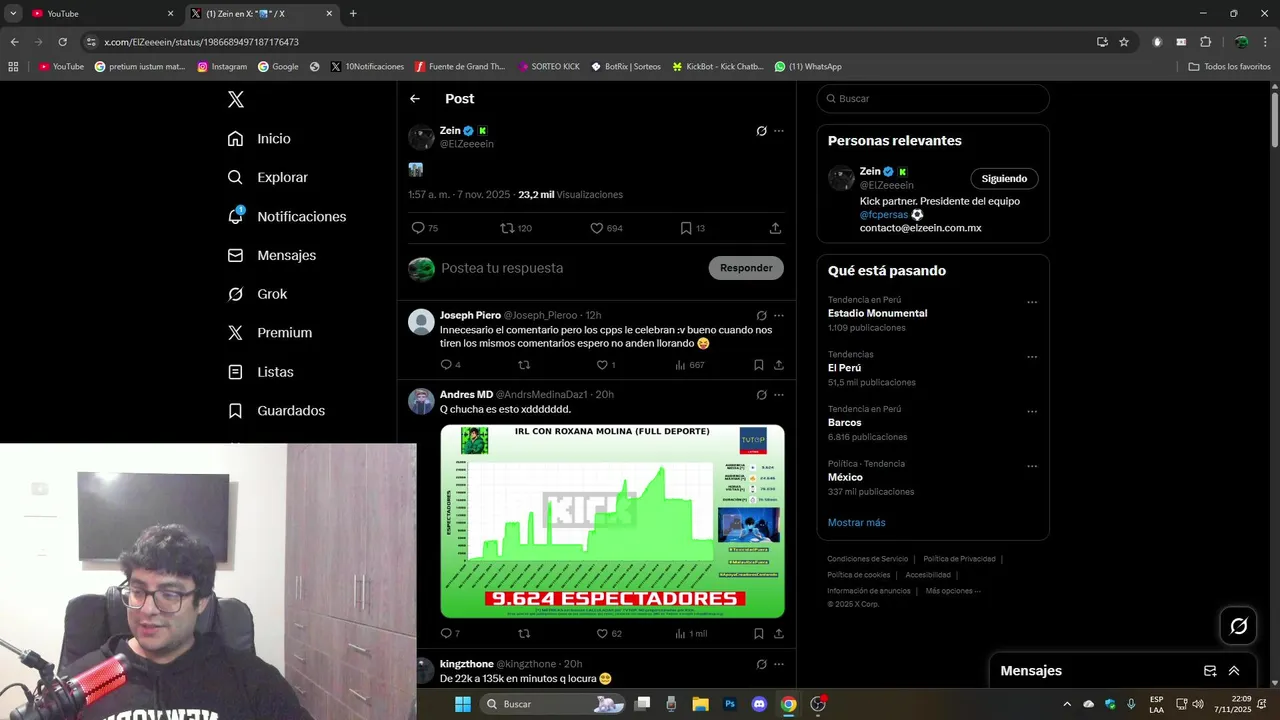Open more options for México trend

pos(1032,466)
